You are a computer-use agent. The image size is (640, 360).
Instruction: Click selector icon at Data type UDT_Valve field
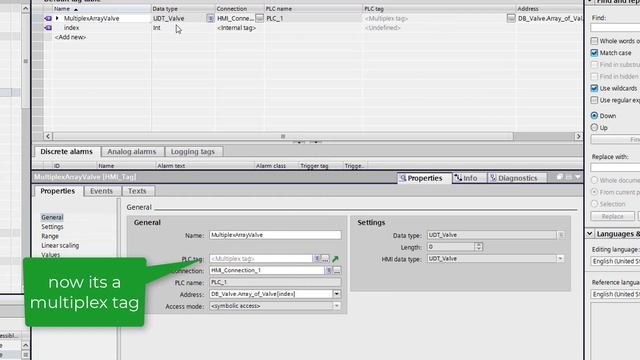[561, 235]
